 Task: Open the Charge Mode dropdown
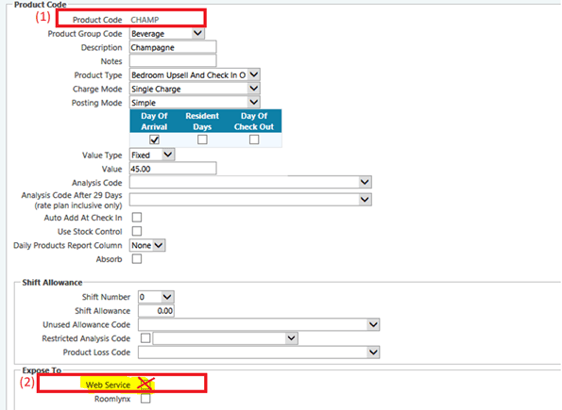coord(195,89)
